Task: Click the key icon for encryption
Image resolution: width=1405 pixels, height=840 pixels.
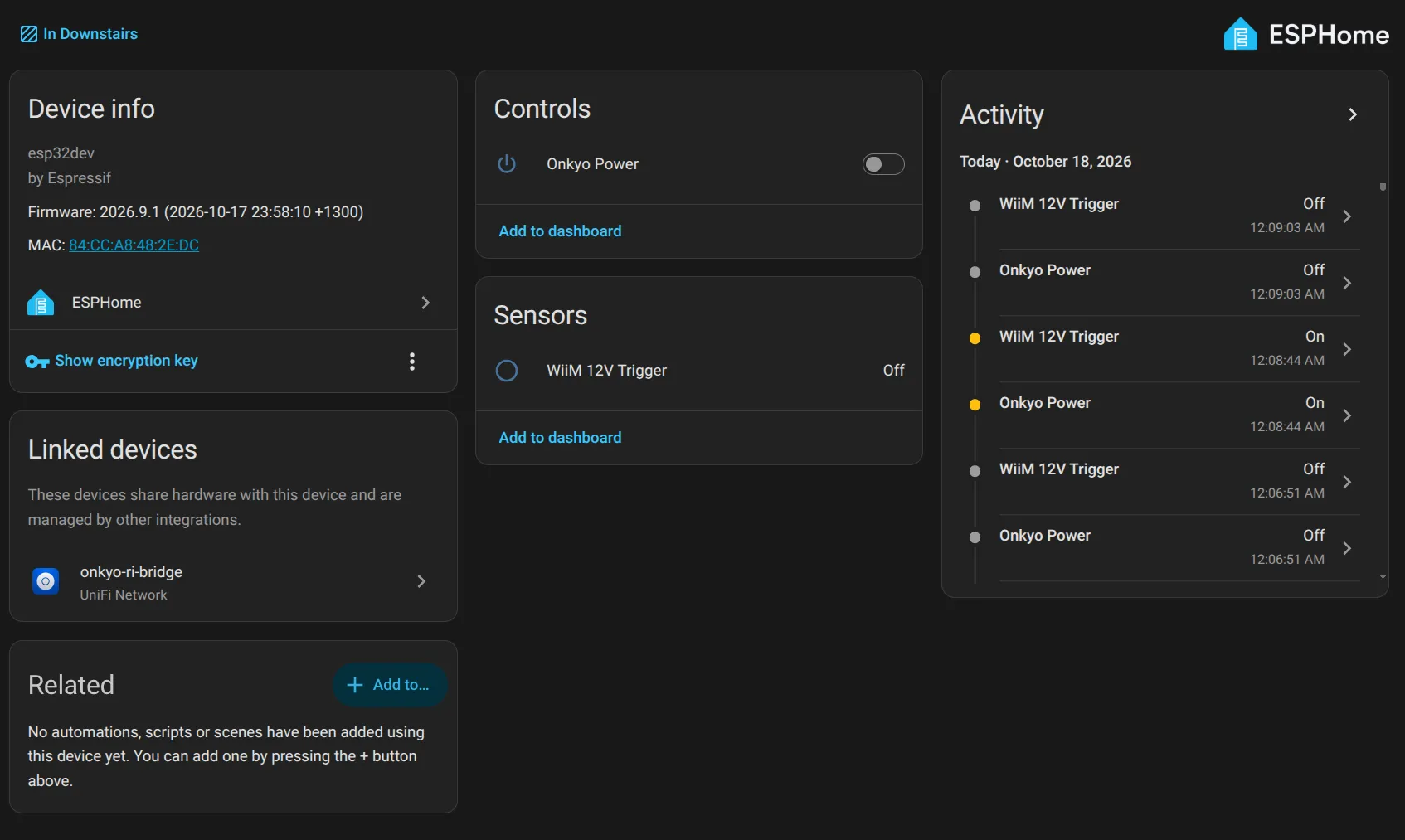Action: [37, 362]
